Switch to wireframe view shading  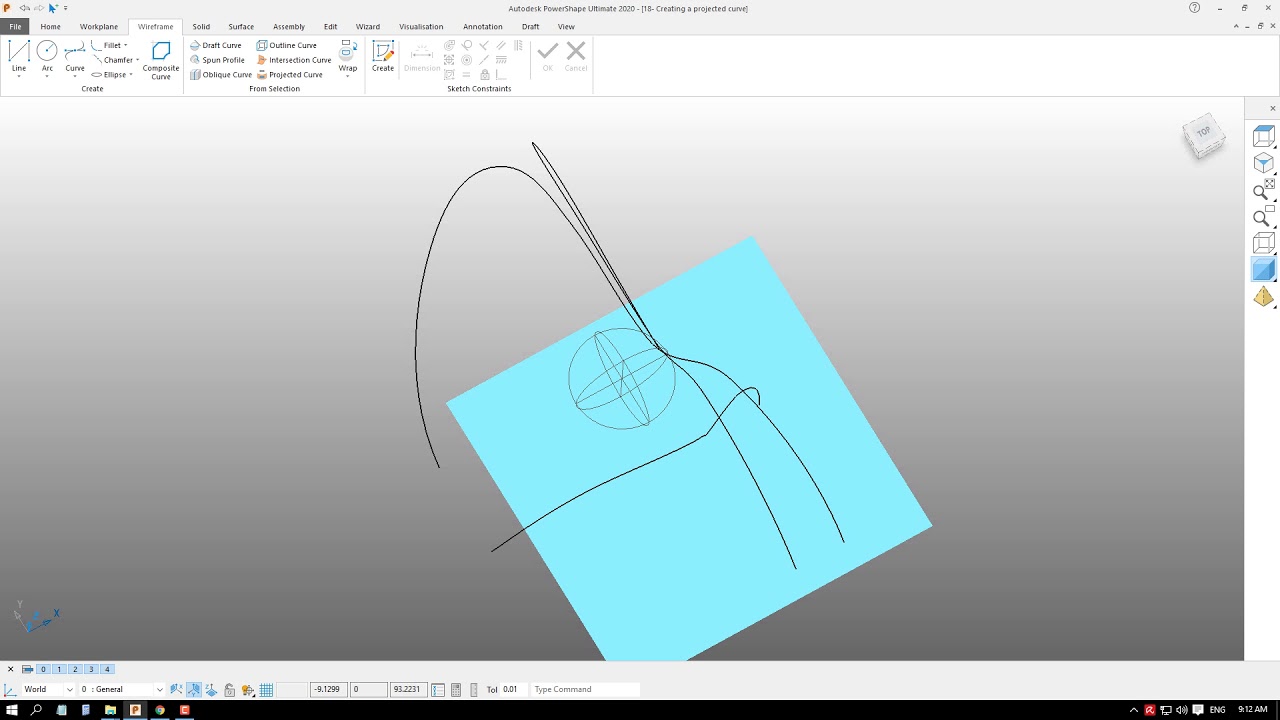pos(1264,243)
